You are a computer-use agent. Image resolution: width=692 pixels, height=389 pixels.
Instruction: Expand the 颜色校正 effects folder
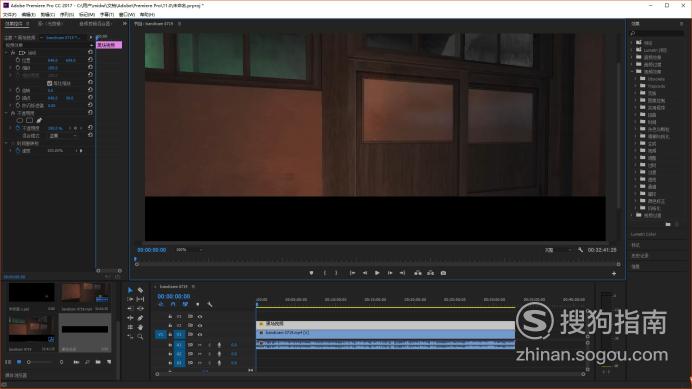pyautogui.click(x=636, y=201)
